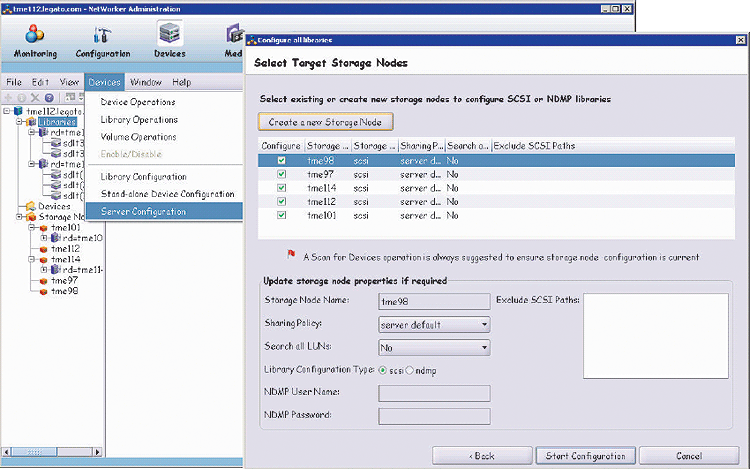Click Start Configuration button
Image resolution: width=750 pixels, height=469 pixels.
tap(585, 456)
